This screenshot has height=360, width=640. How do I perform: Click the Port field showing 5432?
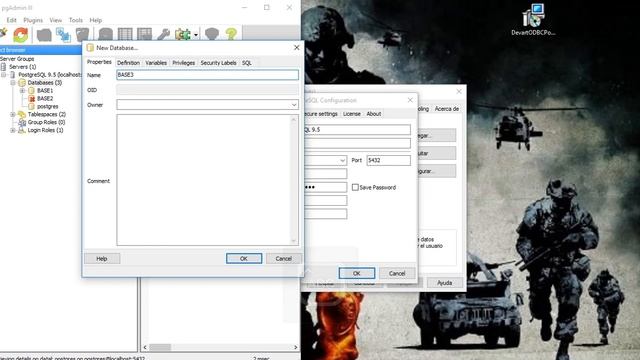pos(388,160)
